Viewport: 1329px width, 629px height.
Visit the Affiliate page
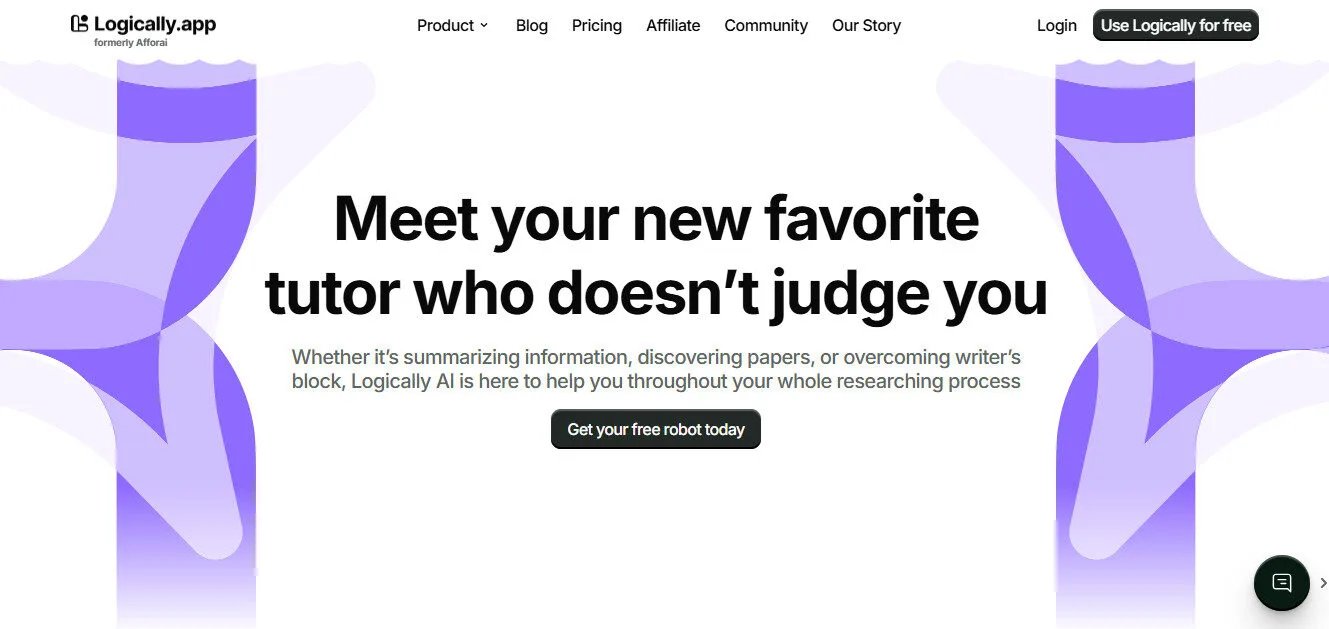[x=673, y=25]
